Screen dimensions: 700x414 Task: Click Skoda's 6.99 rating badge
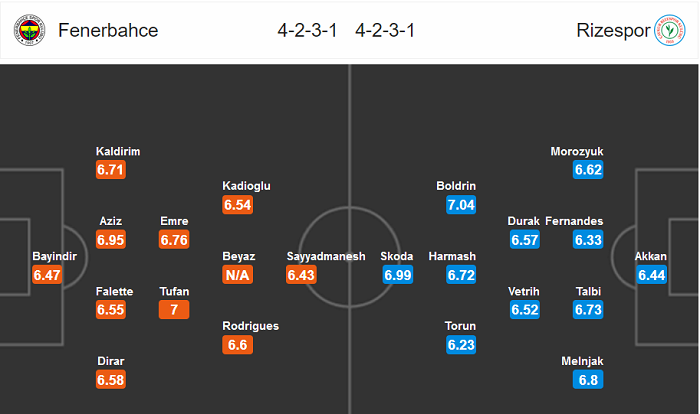tap(398, 275)
